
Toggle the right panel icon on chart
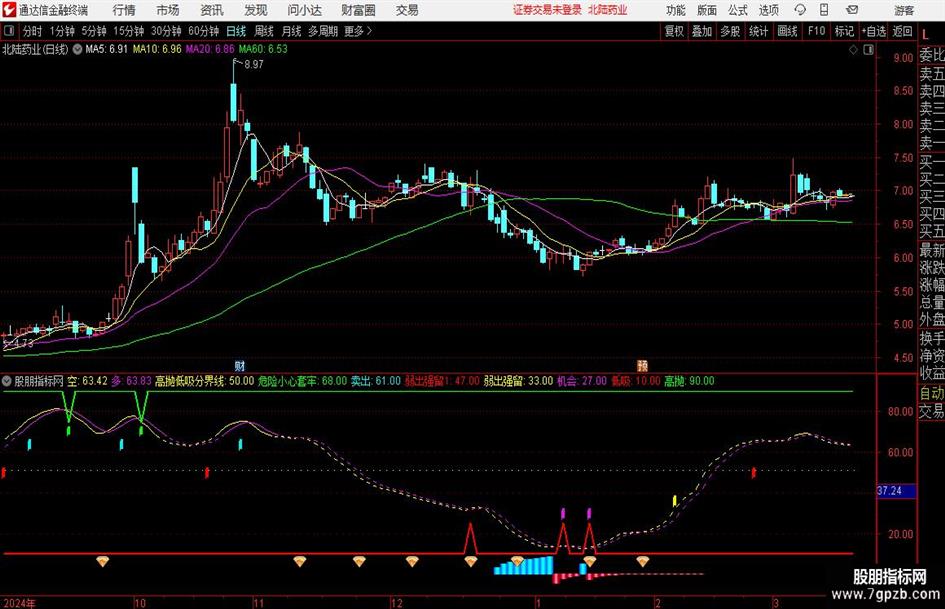tap(868, 50)
